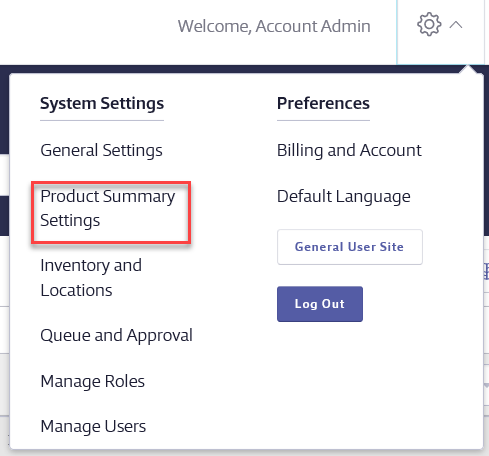489x456 pixels.
Task: Click the small gray down arrow behind the menu
Action: [486, 386]
